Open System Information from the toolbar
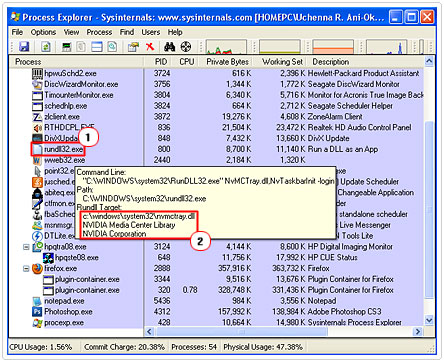The height and width of the screenshot is (362, 444). point(67,46)
